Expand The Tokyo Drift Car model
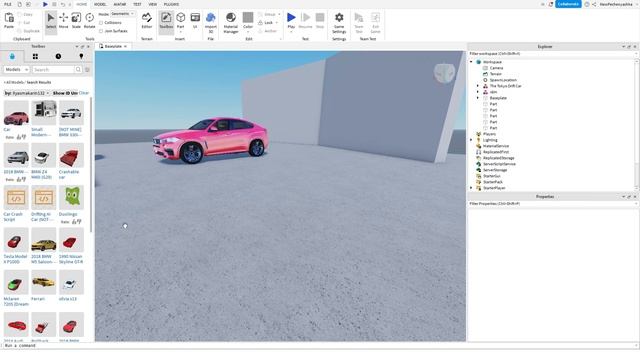 pos(478,86)
